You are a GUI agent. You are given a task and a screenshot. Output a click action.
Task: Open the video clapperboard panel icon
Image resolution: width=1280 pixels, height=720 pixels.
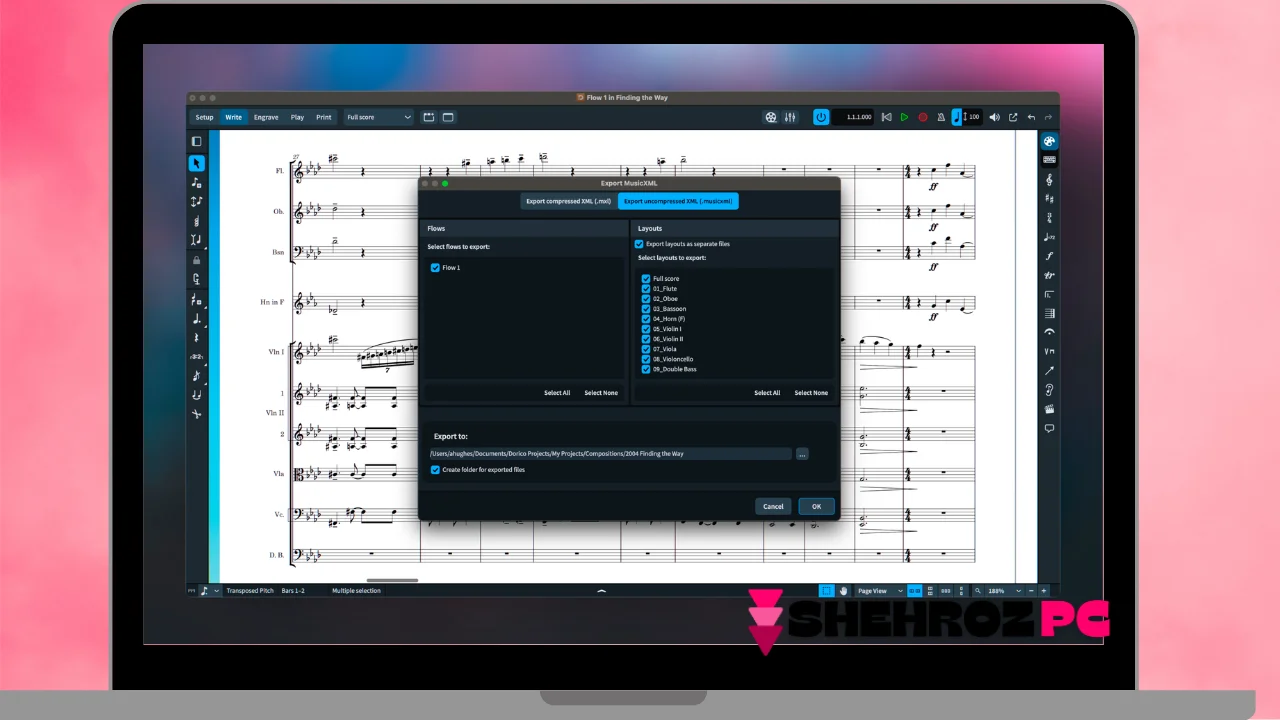pos(1049,409)
